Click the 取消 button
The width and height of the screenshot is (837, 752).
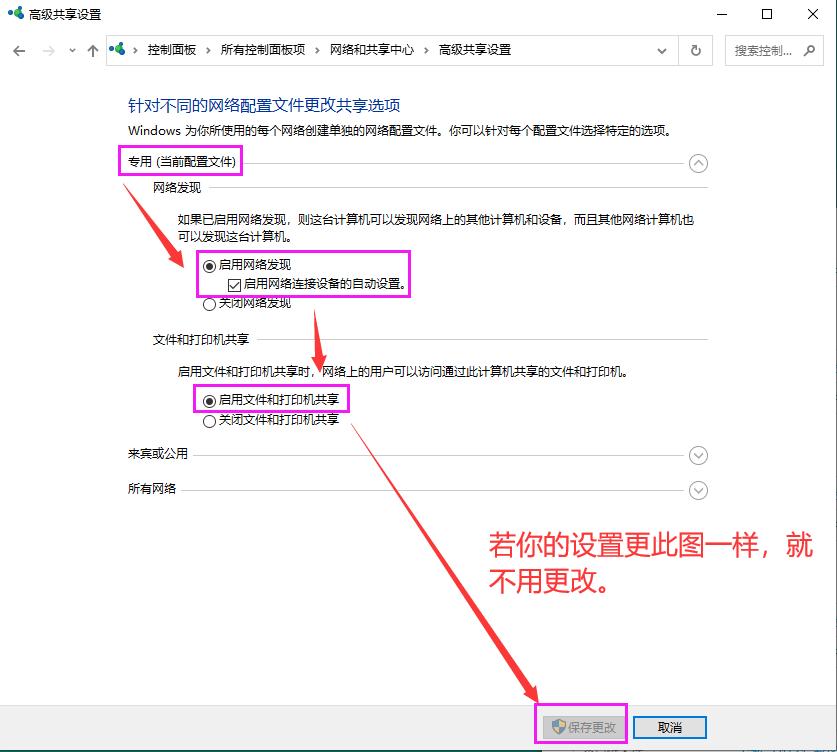(x=670, y=727)
